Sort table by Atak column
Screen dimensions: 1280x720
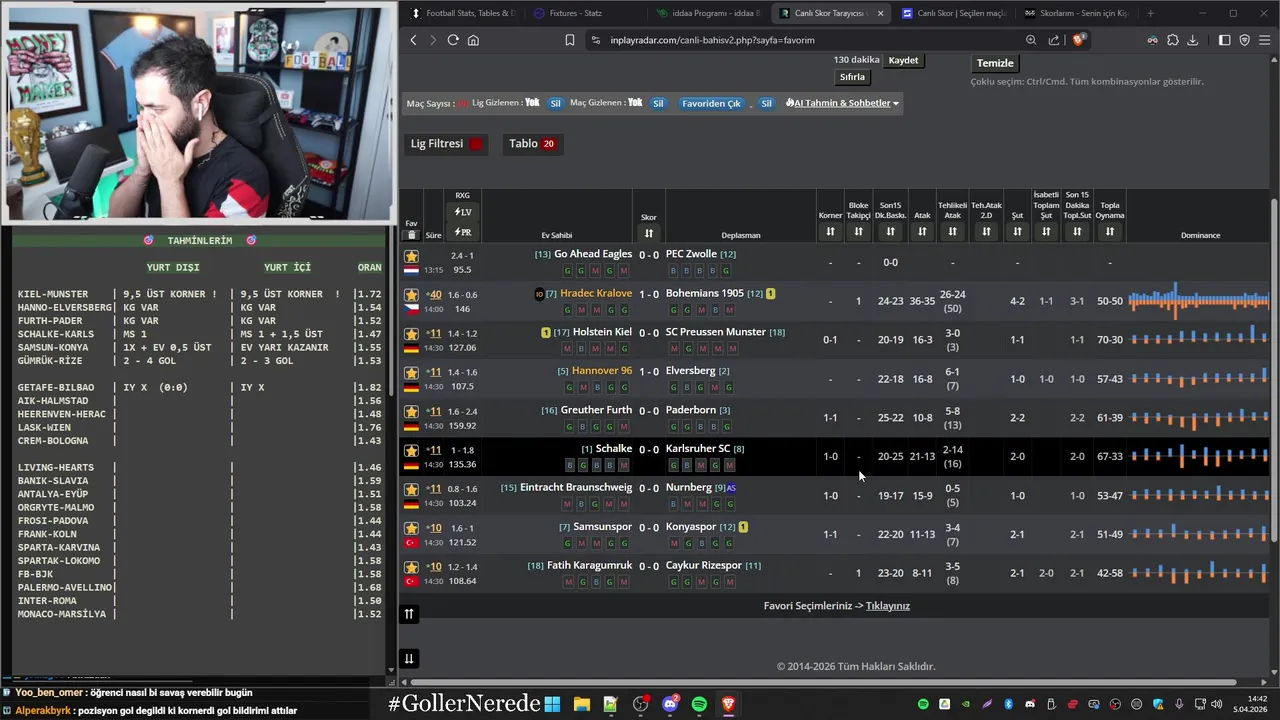(x=922, y=232)
